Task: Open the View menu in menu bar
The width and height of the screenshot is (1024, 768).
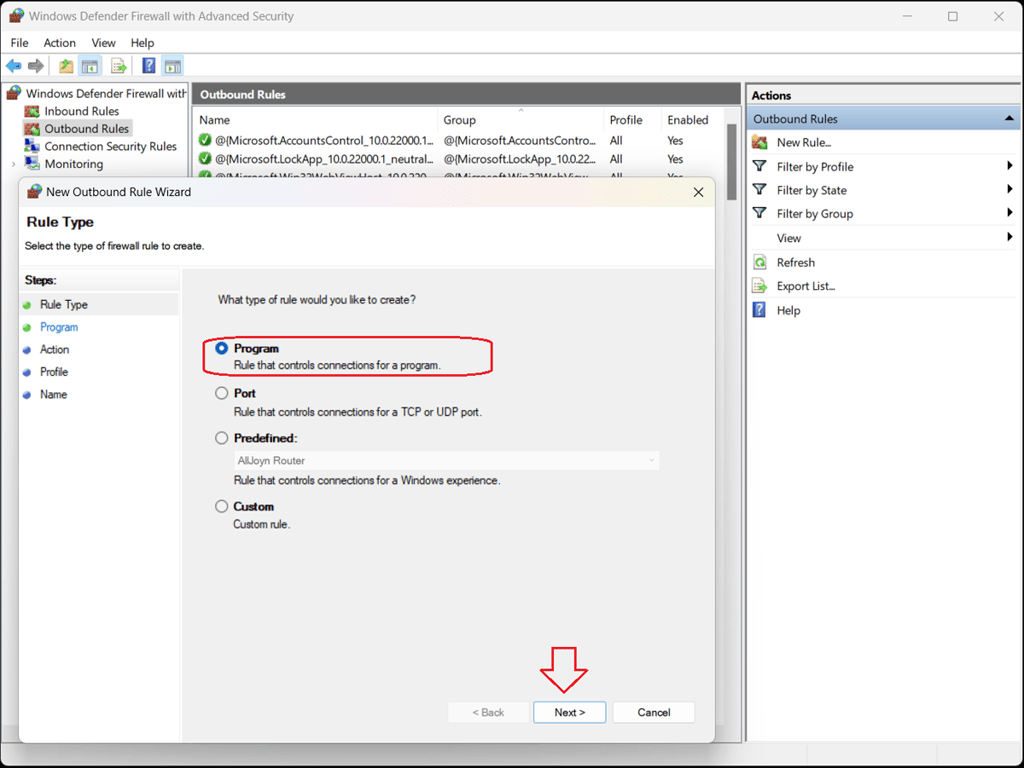Action: point(103,43)
